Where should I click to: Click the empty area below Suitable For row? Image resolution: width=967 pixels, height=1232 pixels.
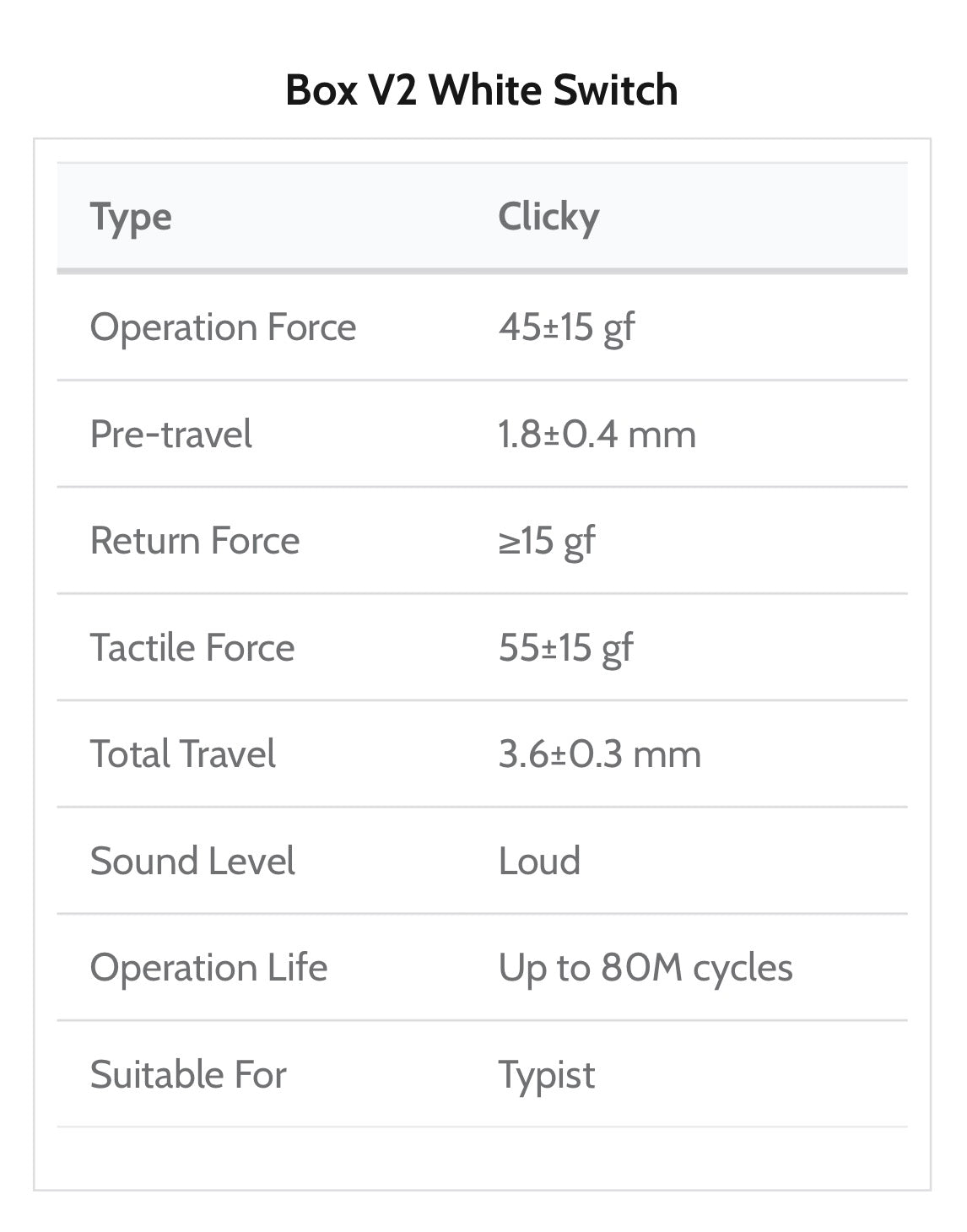(x=482, y=1156)
